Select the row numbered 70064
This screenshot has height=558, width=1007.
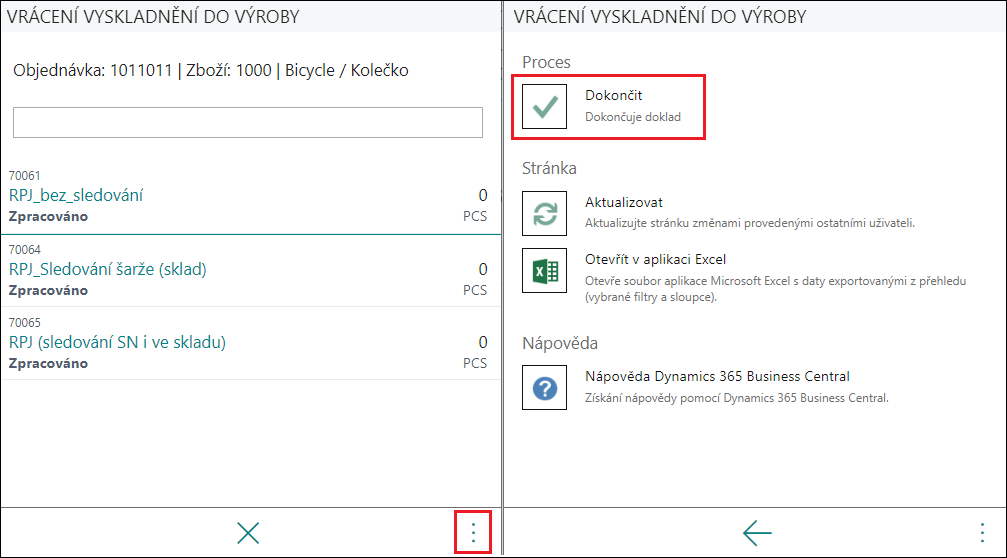pyautogui.click(x=250, y=270)
